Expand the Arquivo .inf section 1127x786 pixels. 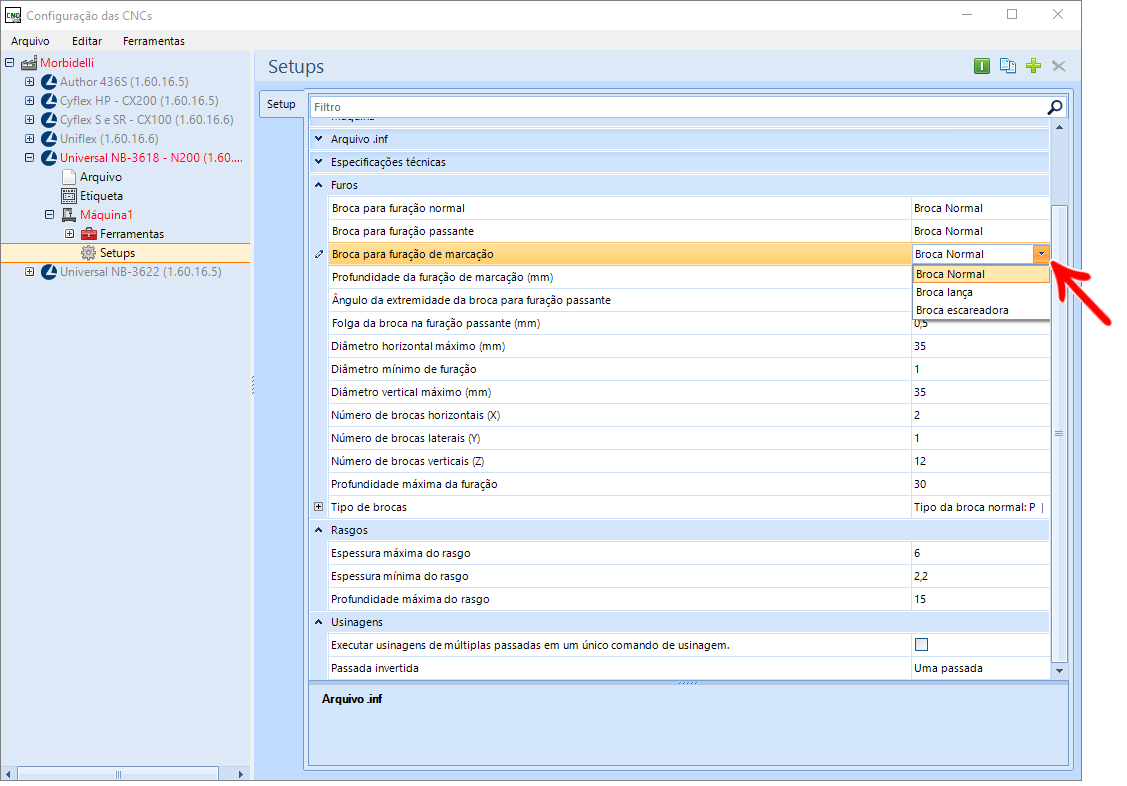318,139
